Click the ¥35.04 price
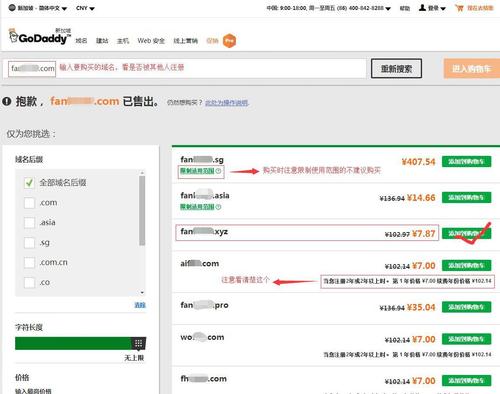Screen dimensions: 500x394 coord(421,307)
